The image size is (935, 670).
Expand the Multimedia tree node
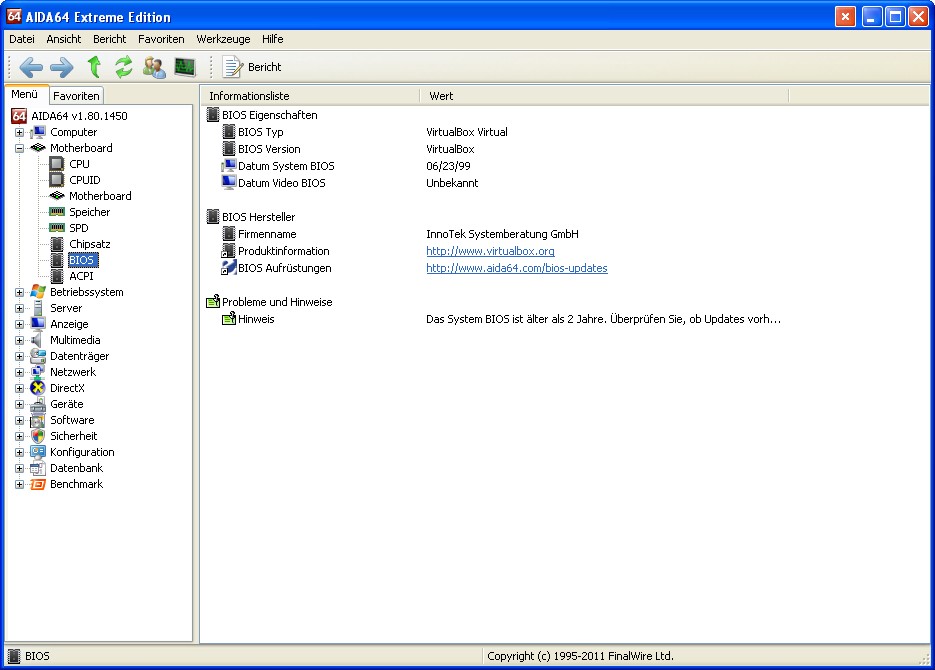[20, 340]
